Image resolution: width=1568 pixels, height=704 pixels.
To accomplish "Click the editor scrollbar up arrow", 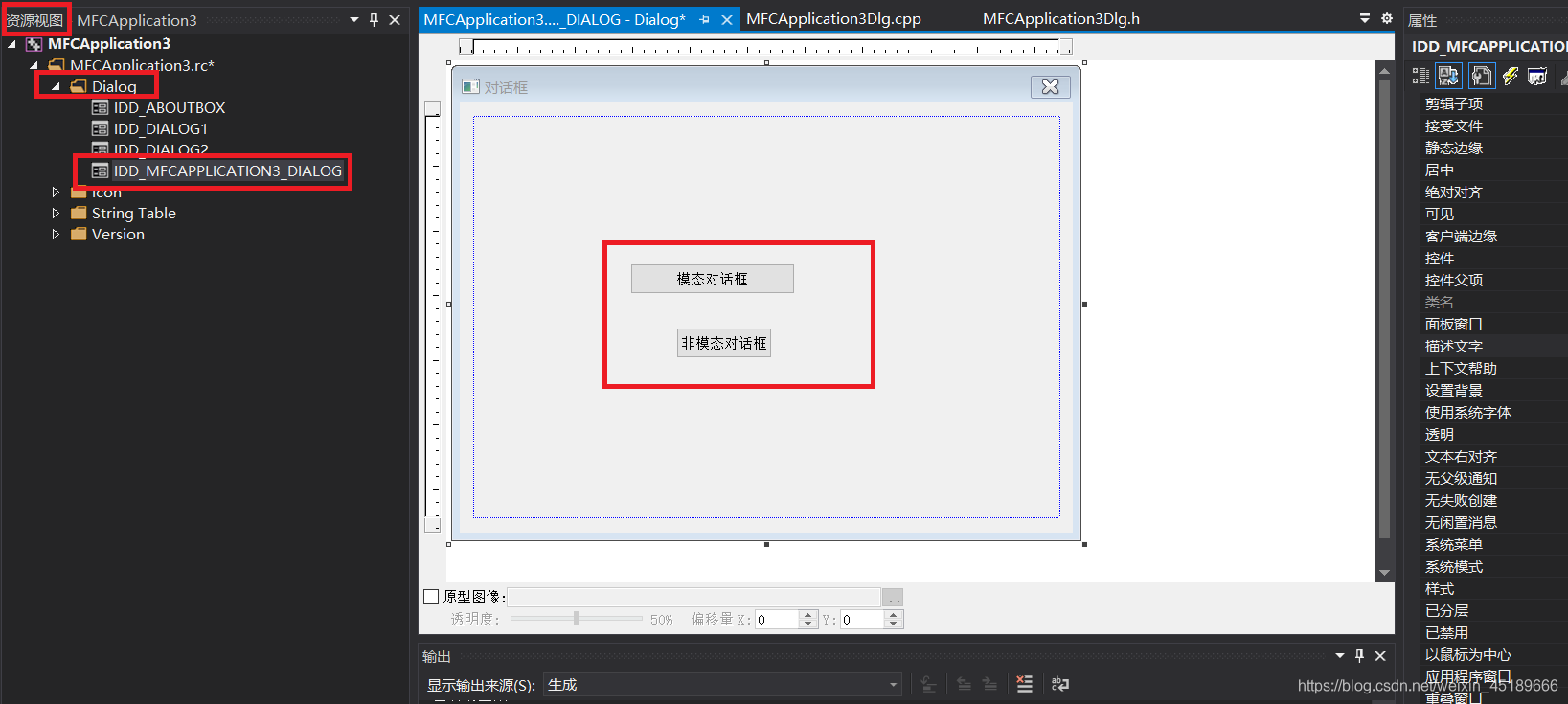I will (x=1384, y=70).
